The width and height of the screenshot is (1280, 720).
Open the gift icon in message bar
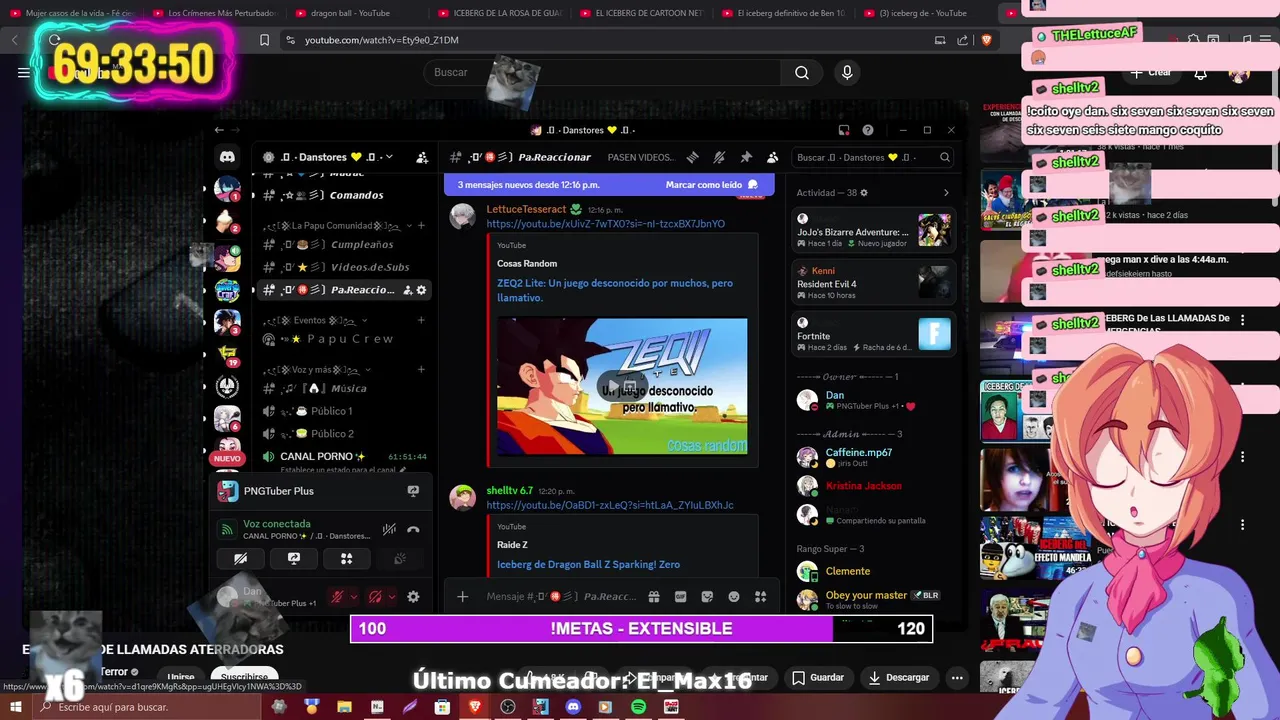coord(654,597)
